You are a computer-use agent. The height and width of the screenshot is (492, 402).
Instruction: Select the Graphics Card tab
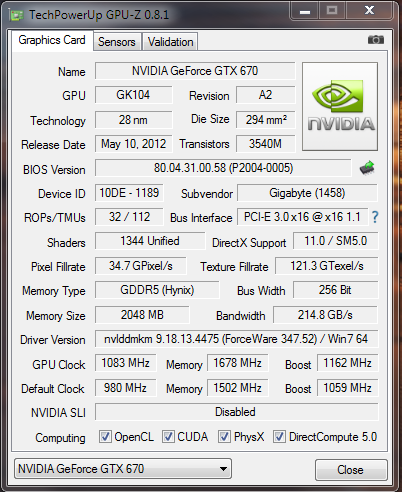(52, 40)
